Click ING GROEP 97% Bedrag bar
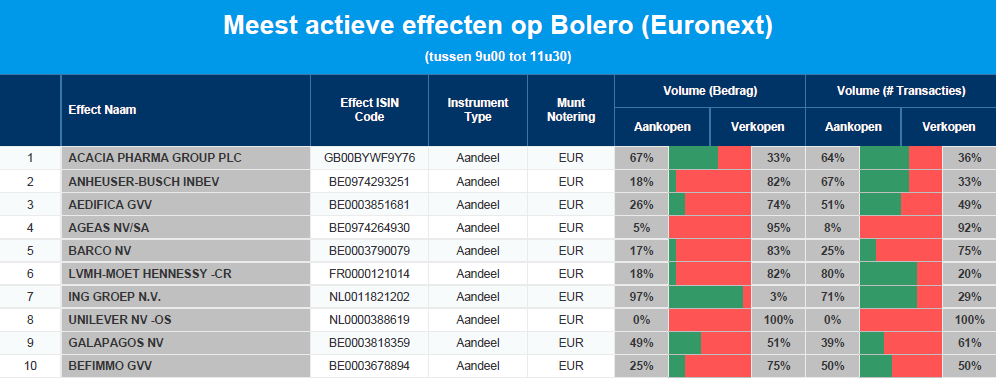The height and width of the screenshot is (379, 996). 710,297
